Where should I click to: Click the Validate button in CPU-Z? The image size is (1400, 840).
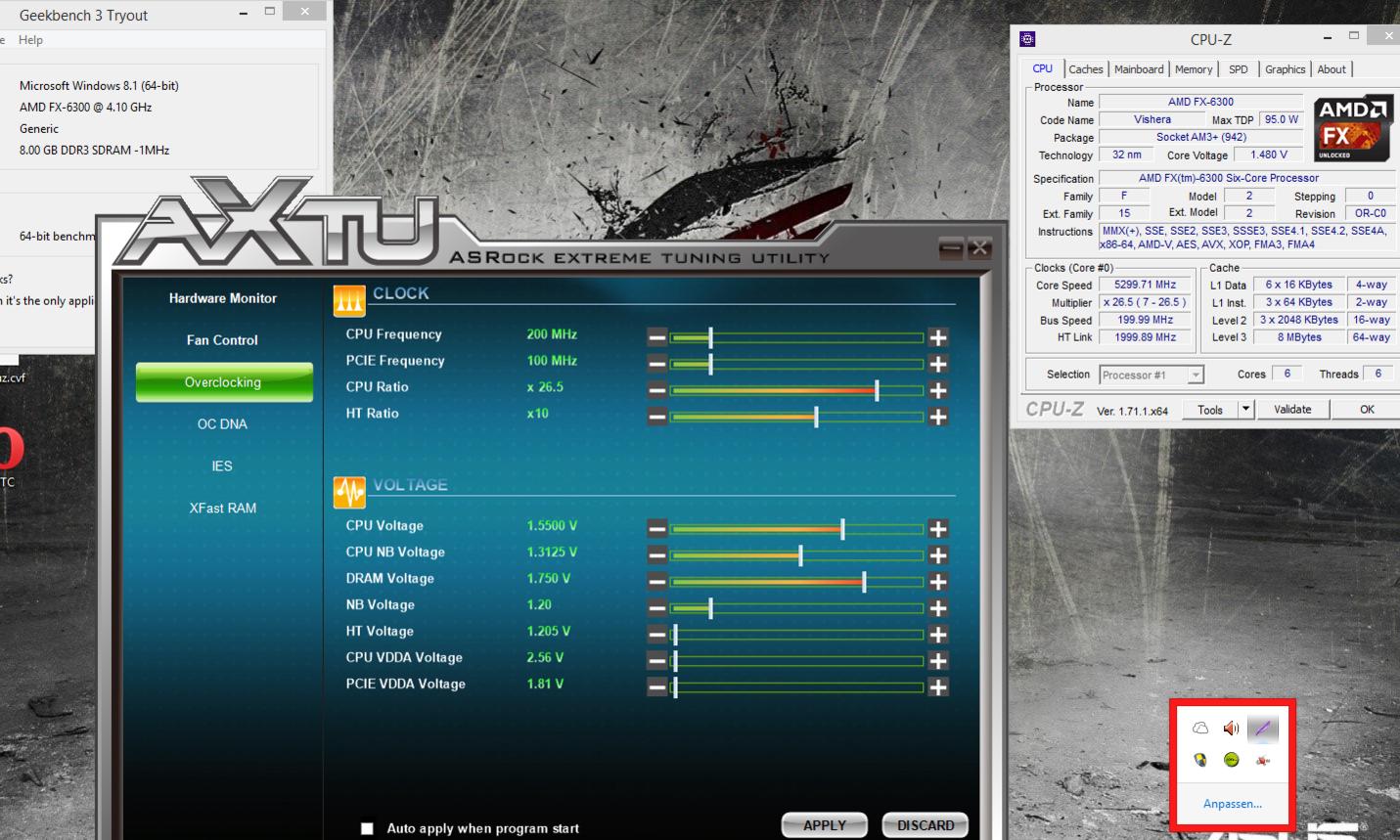tap(1292, 410)
